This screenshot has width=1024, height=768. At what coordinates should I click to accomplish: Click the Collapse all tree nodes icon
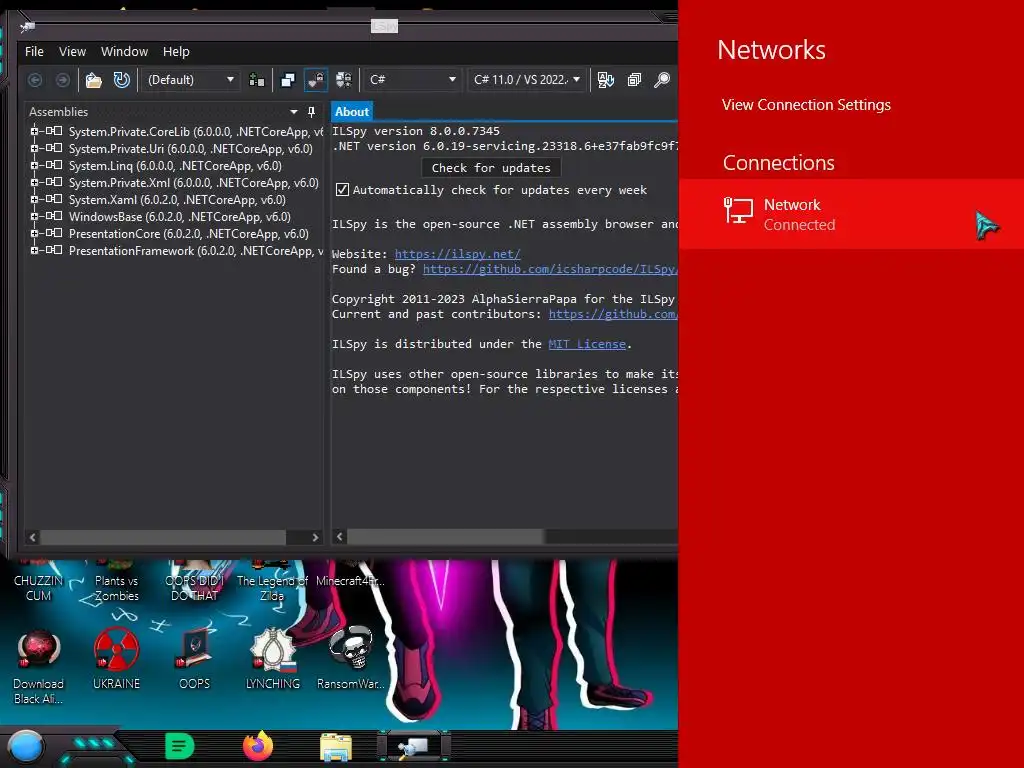[634, 80]
